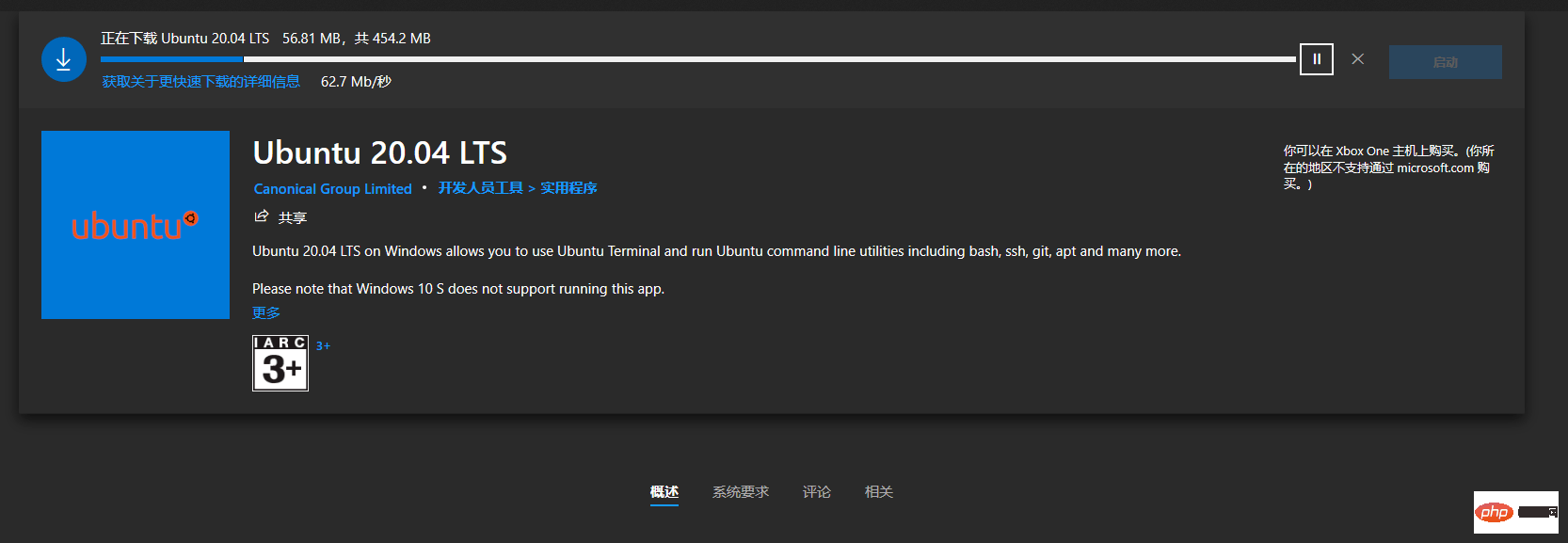
Task: Click the share icon beside 共享
Action: (262, 217)
